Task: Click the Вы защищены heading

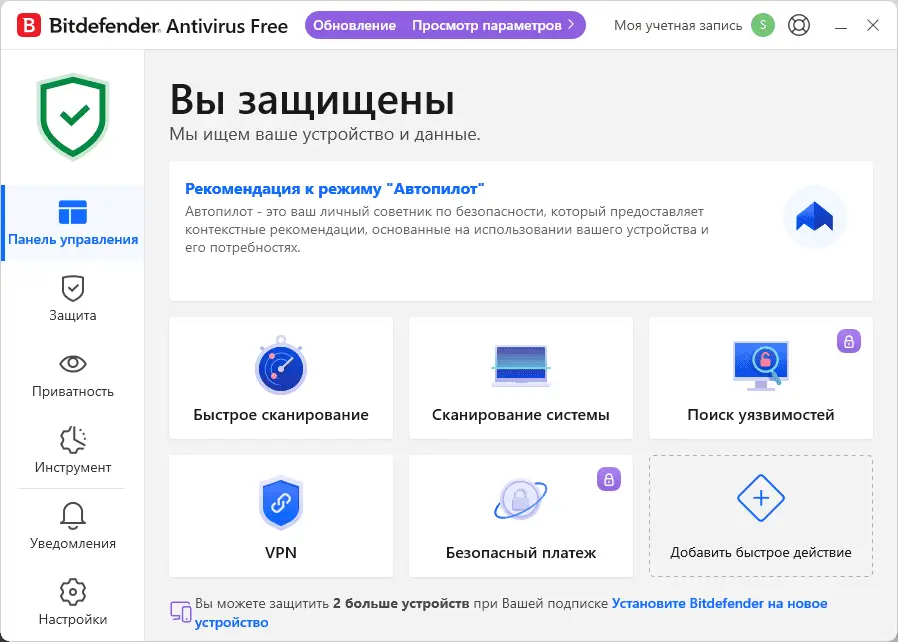Action: [312, 100]
